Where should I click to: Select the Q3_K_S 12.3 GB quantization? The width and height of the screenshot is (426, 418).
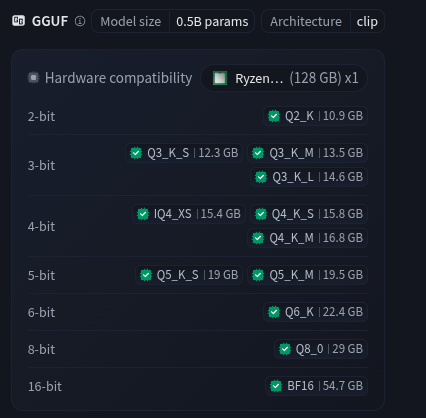coord(184,153)
